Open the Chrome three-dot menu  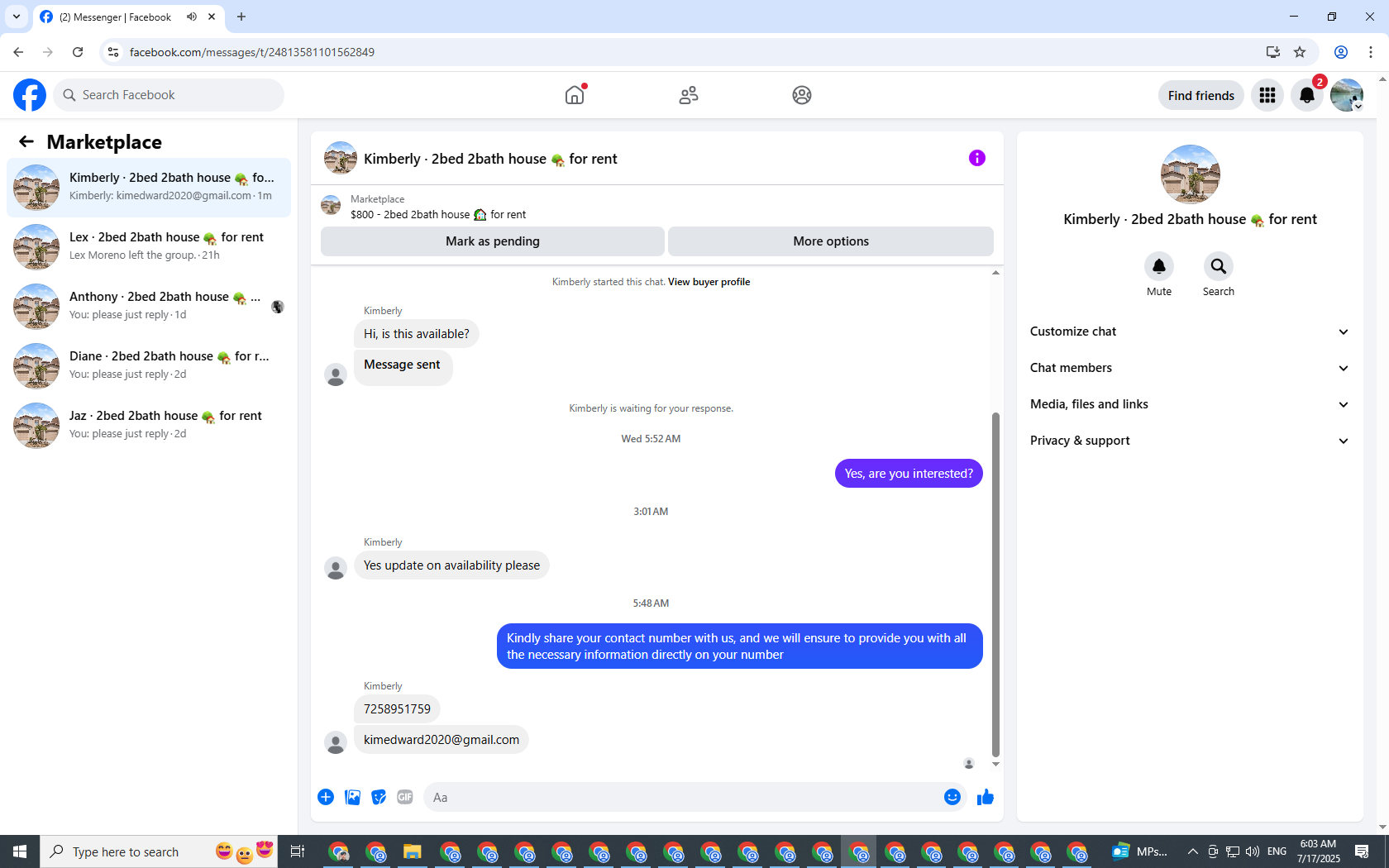pos(1371,52)
